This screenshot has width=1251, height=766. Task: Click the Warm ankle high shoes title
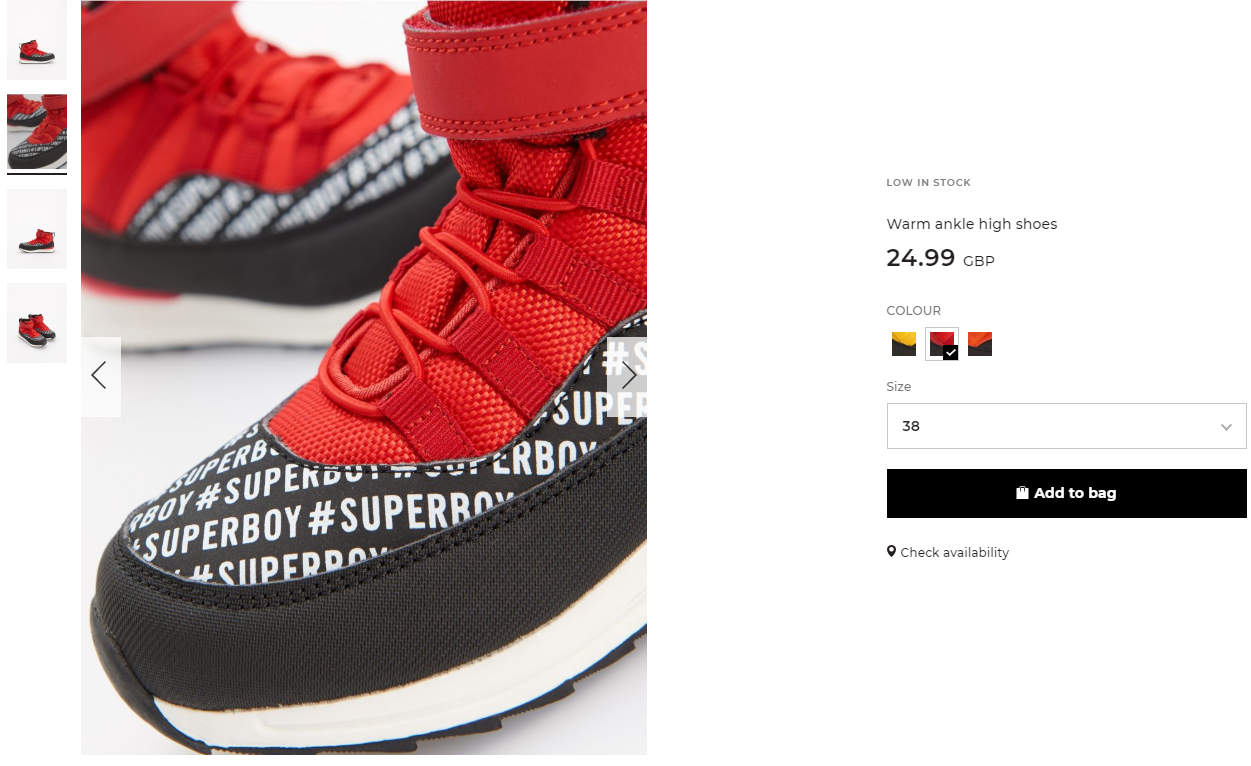coord(972,224)
